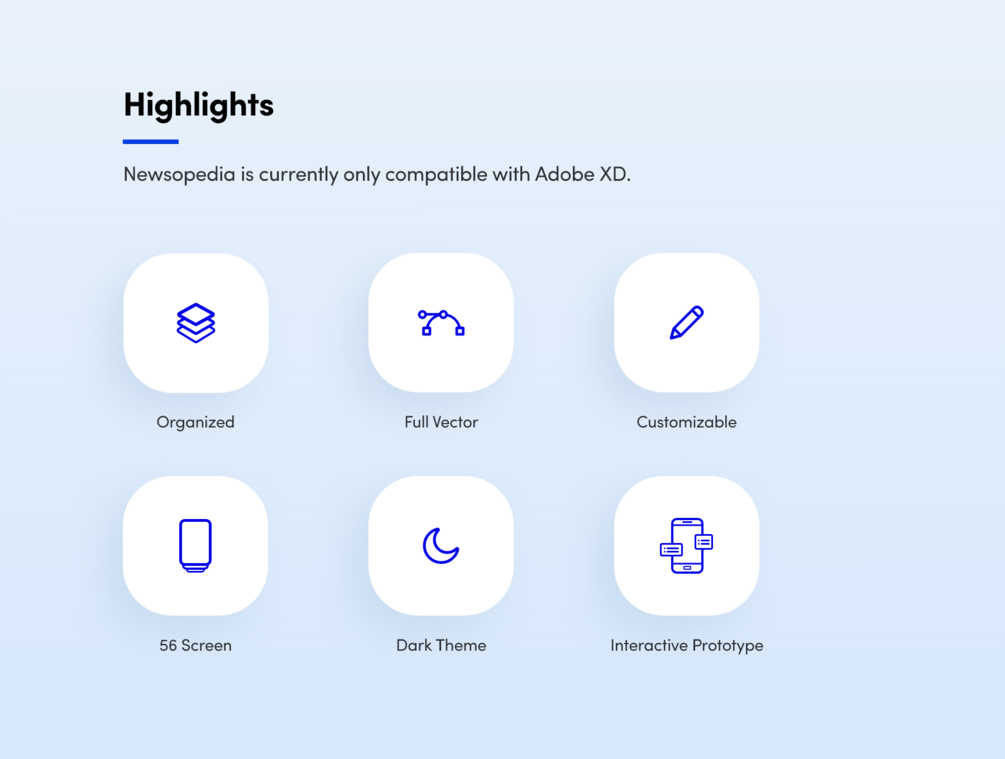Viewport: 1005px width, 759px height.
Task: Click the Full Vector text label
Action: tap(441, 422)
